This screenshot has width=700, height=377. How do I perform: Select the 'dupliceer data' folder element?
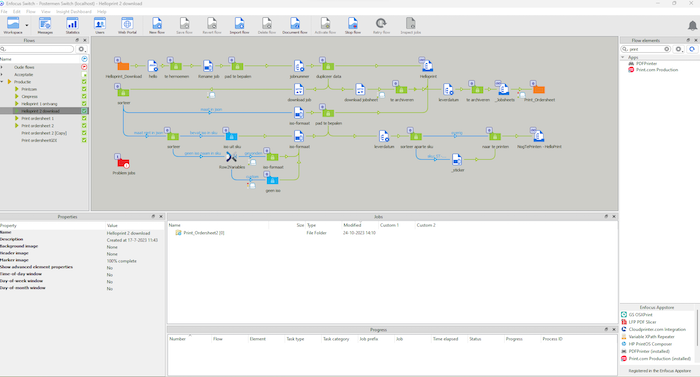coord(328,67)
